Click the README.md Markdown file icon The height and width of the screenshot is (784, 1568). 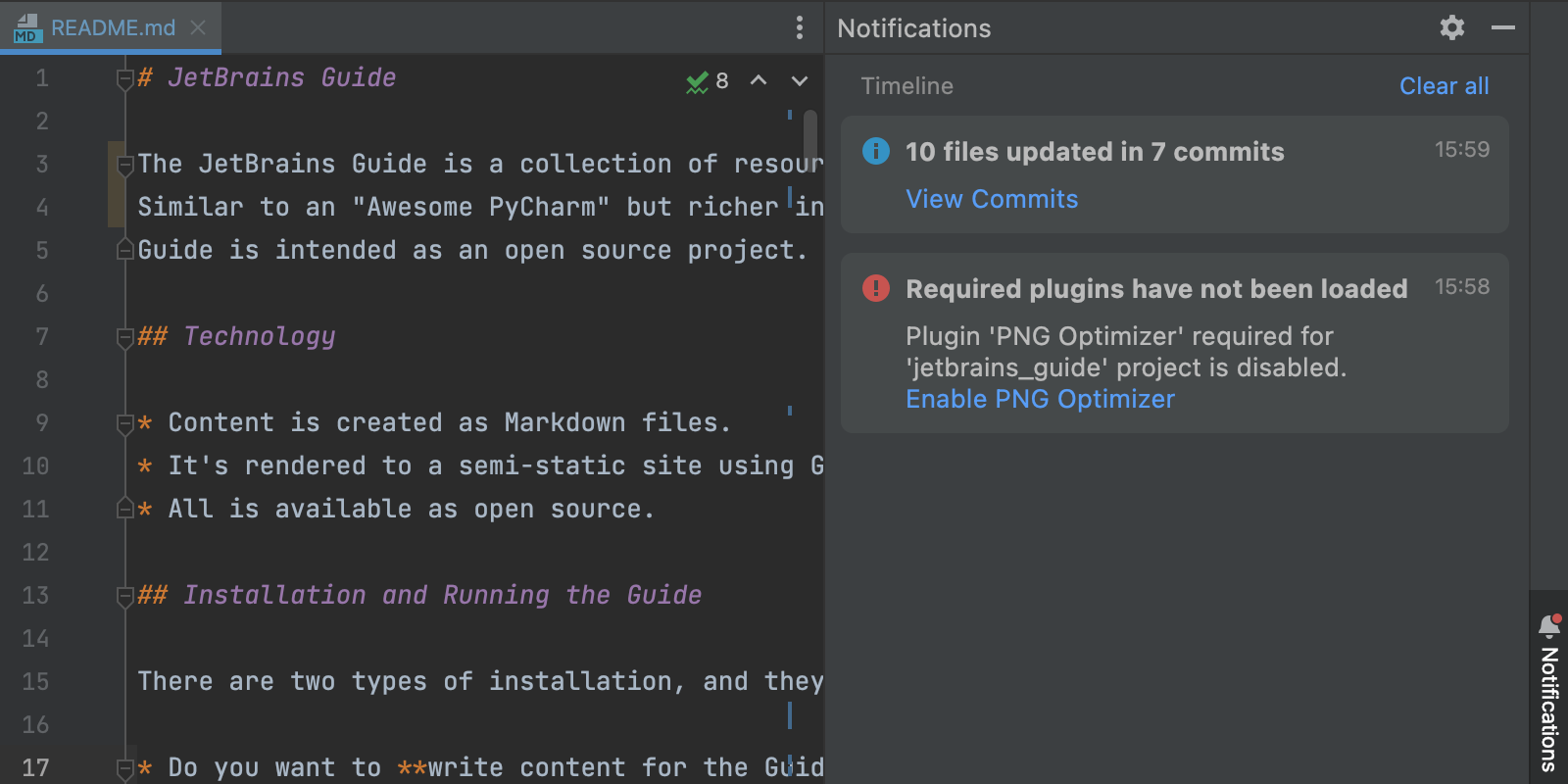pyautogui.click(x=26, y=28)
